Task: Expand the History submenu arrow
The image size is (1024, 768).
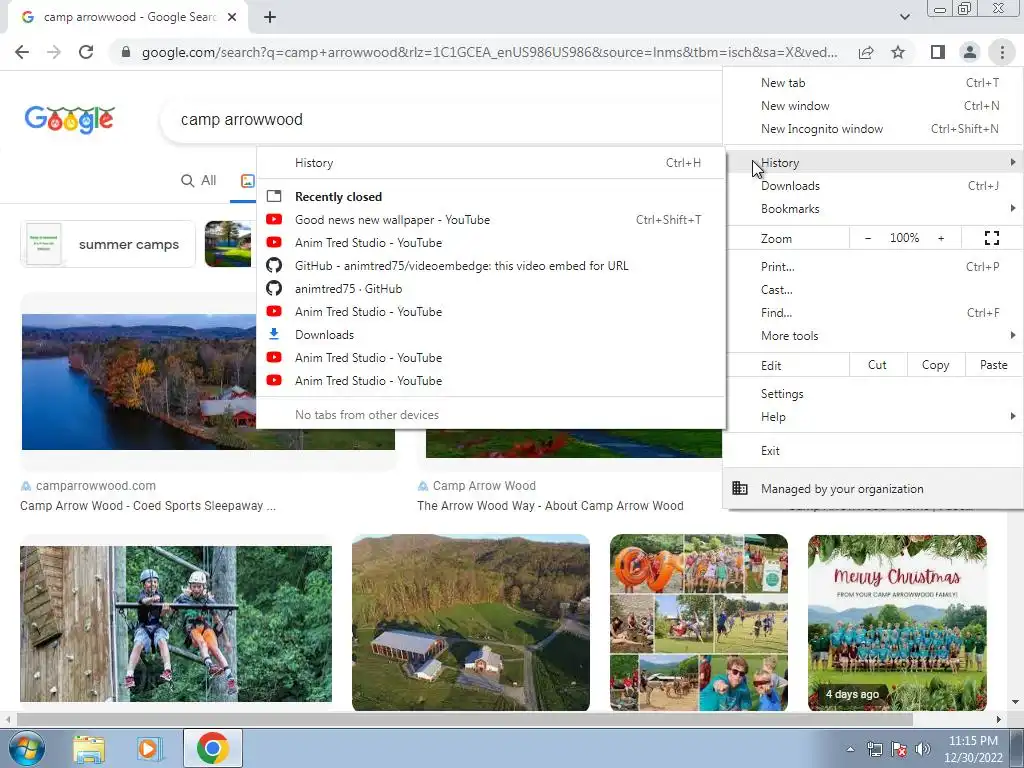Action: [x=1012, y=162]
